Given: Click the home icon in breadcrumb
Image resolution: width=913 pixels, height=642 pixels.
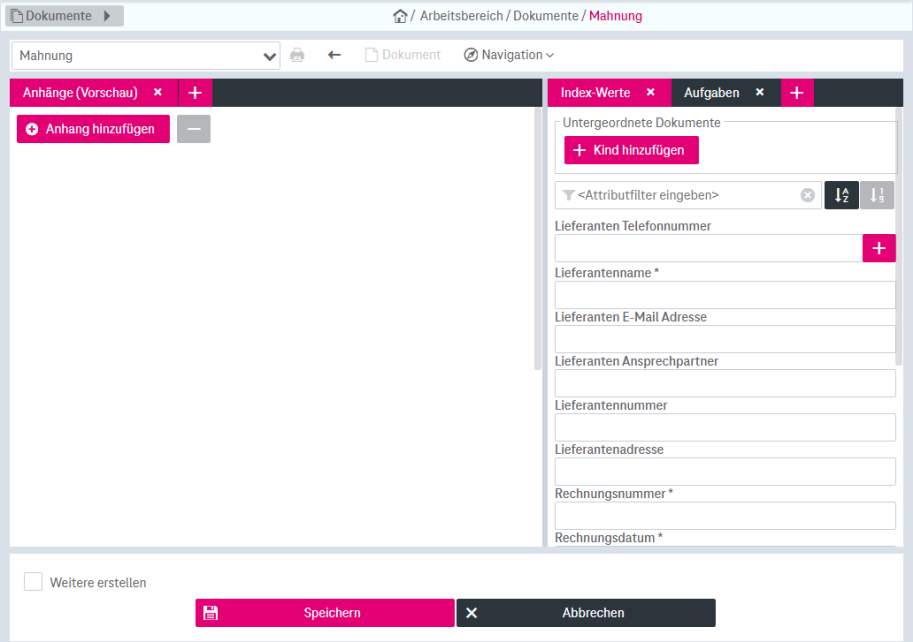Looking at the screenshot, I should pyautogui.click(x=400, y=16).
